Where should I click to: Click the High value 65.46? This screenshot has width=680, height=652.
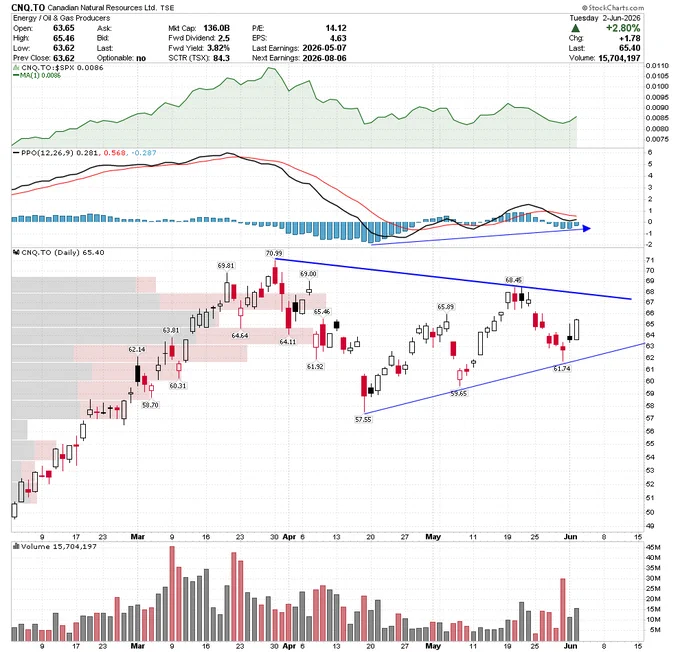[64, 38]
